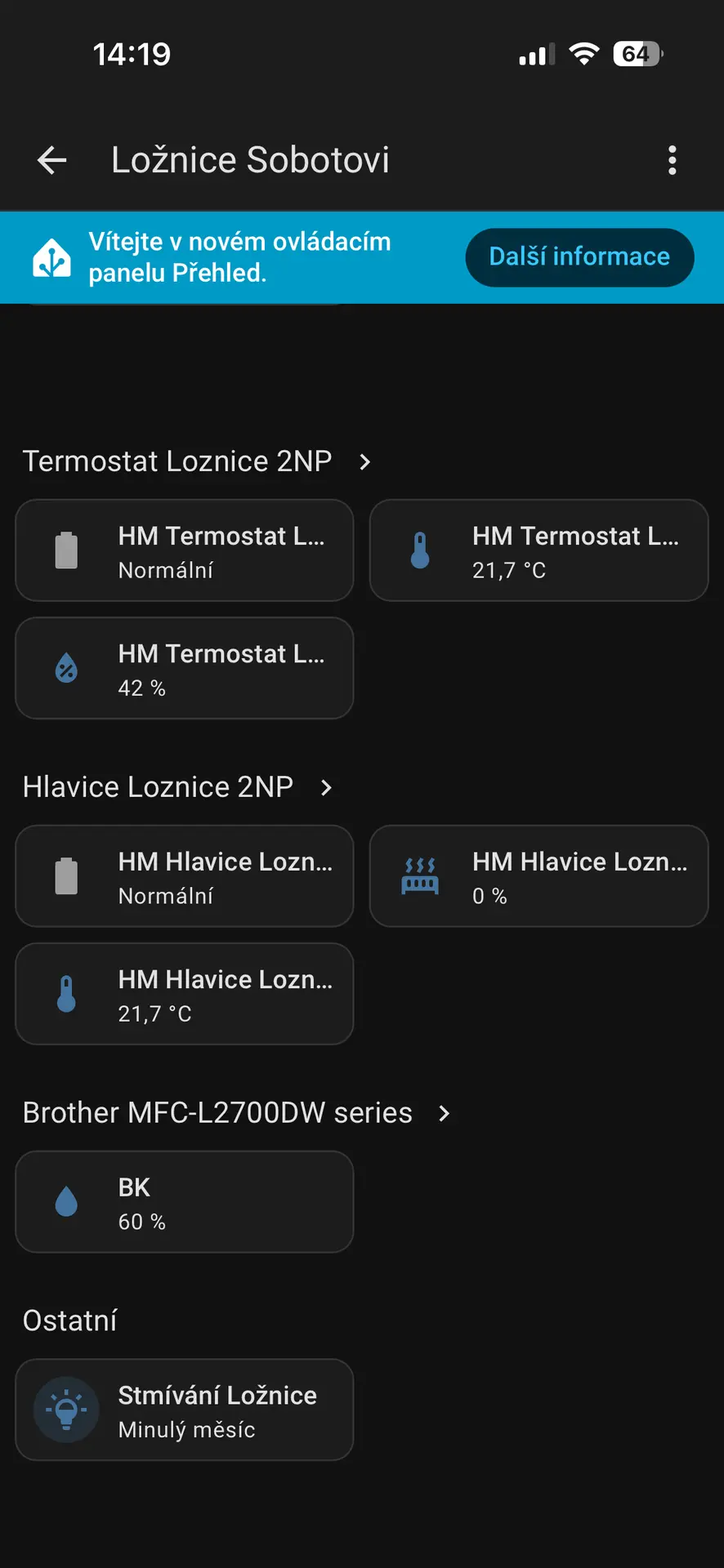
Task: Tap the BK toner ink drop icon
Action: click(x=66, y=1202)
